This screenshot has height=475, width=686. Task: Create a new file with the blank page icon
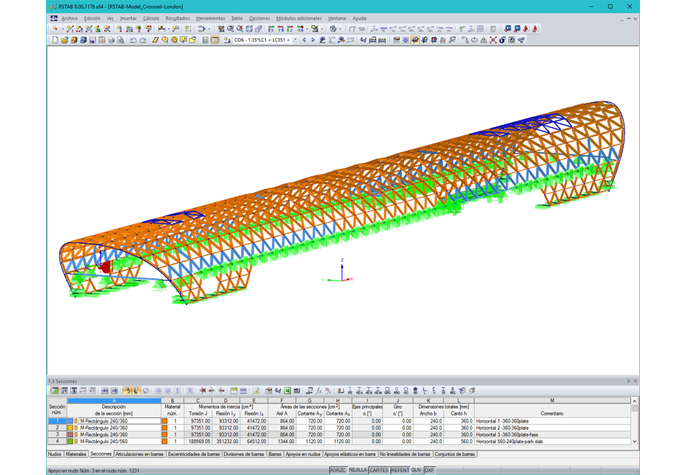[x=55, y=40]
